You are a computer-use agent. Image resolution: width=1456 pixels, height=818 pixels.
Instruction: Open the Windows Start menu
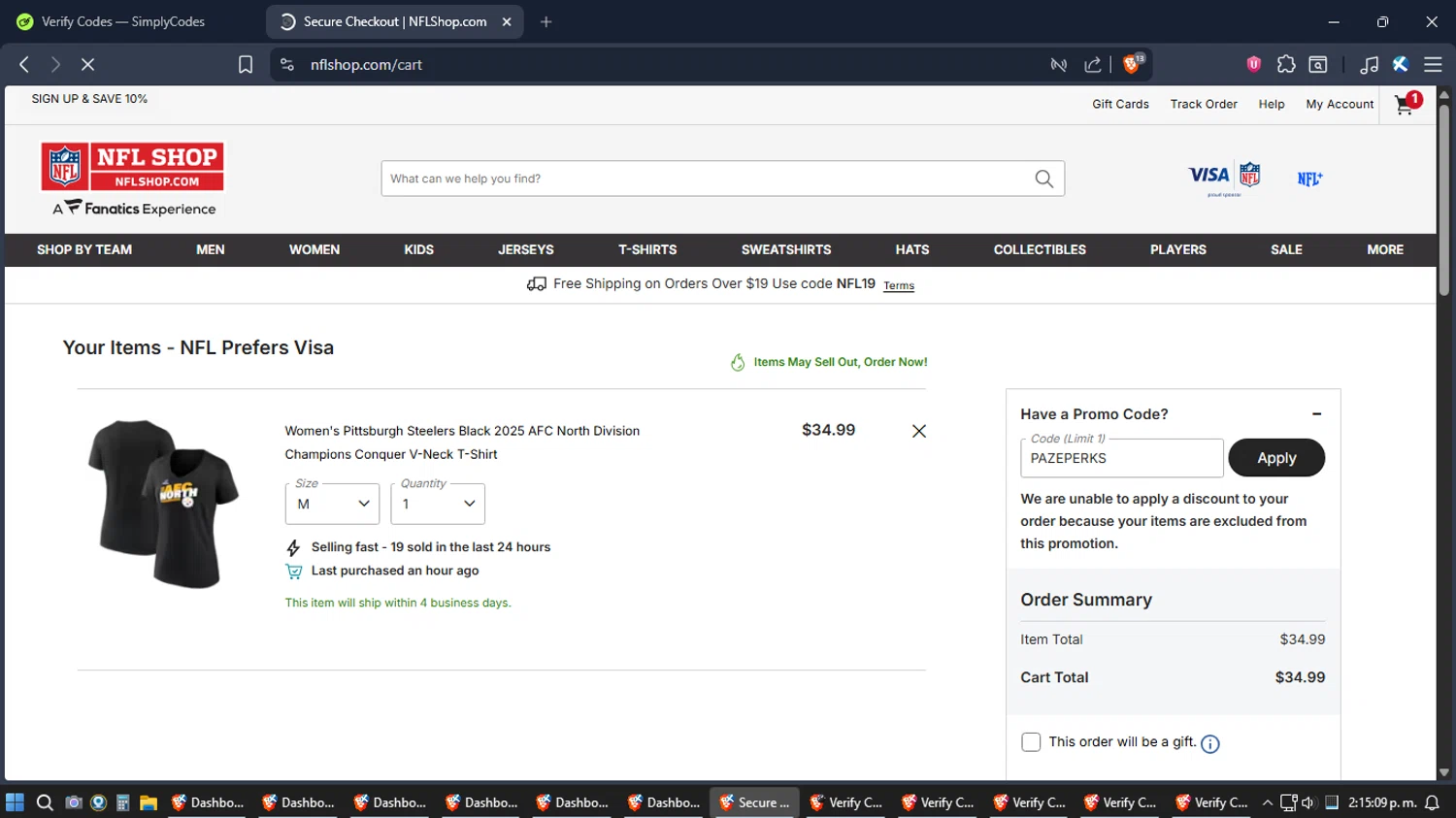coord(15,802)
